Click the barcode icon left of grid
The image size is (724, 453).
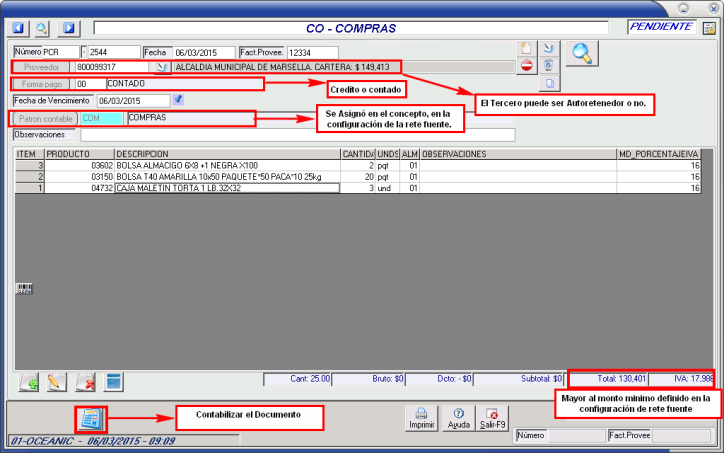click(22, 289)
